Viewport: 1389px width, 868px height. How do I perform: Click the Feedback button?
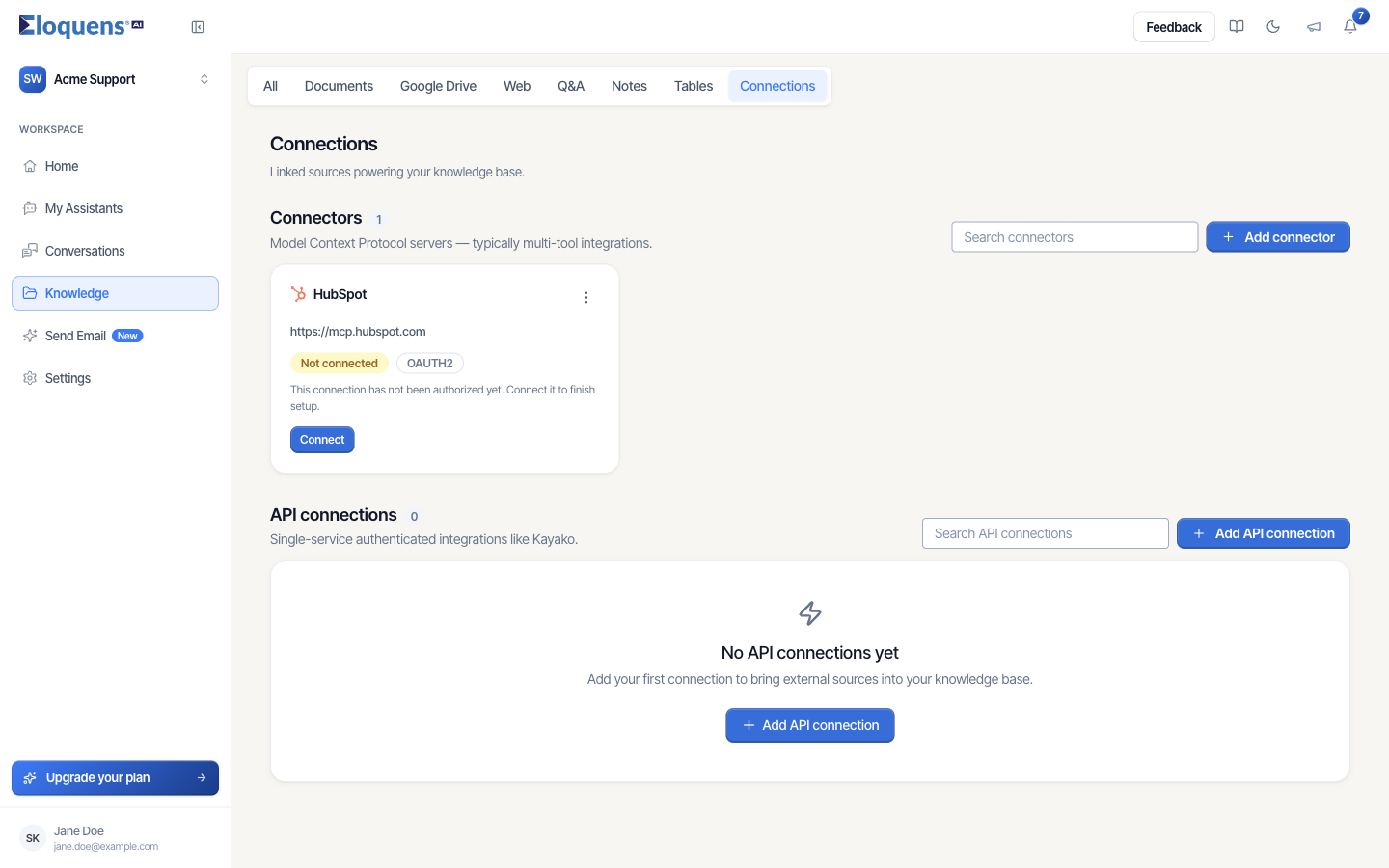[1174, 27]
